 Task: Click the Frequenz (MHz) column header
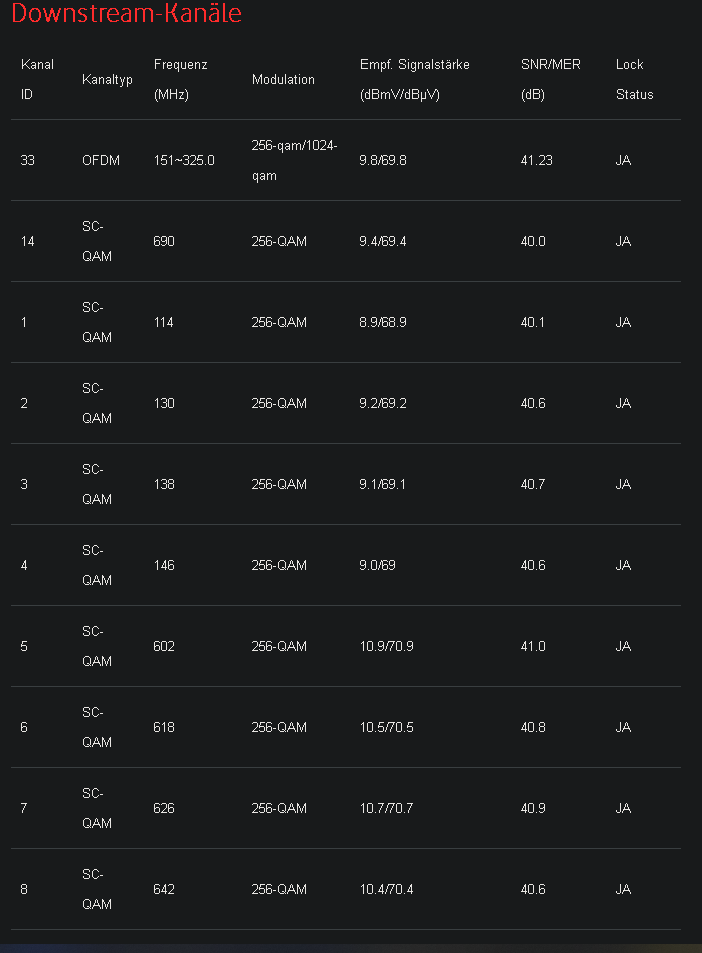click(x=181, y=79)
